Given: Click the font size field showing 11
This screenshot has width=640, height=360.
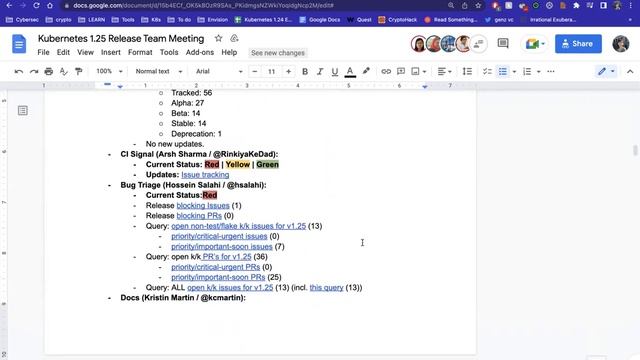Looking at the screenshot, I should (x=271, y=71).
